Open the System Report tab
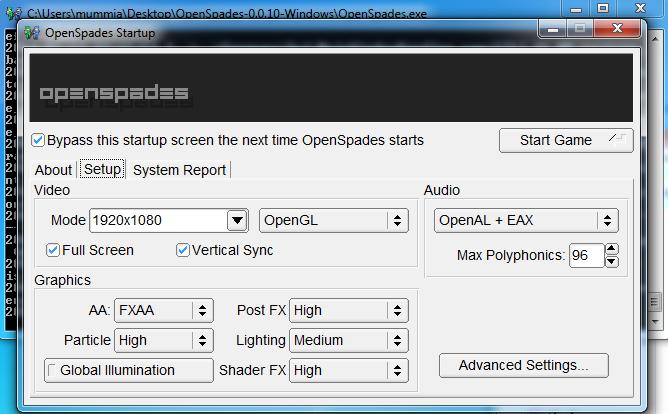 (179, 170)
